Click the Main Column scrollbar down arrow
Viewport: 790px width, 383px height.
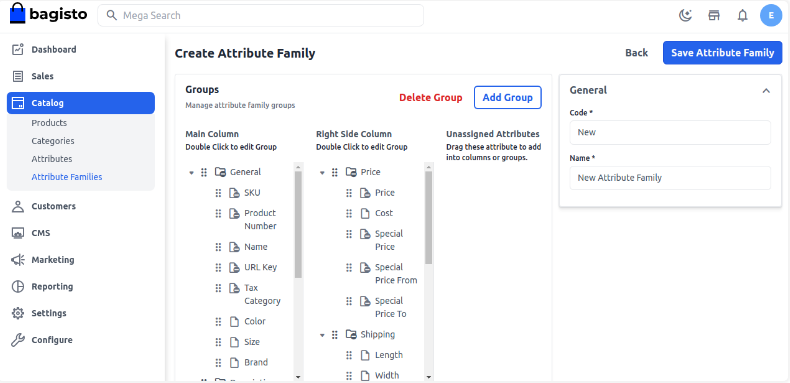point(298,376)
